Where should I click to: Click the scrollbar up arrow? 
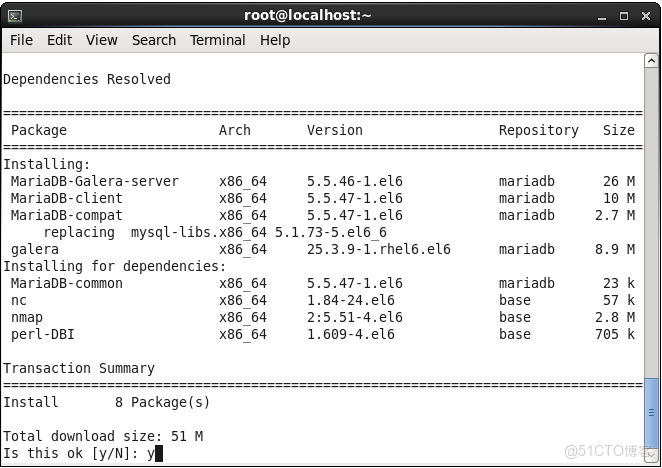pos(651,60)
